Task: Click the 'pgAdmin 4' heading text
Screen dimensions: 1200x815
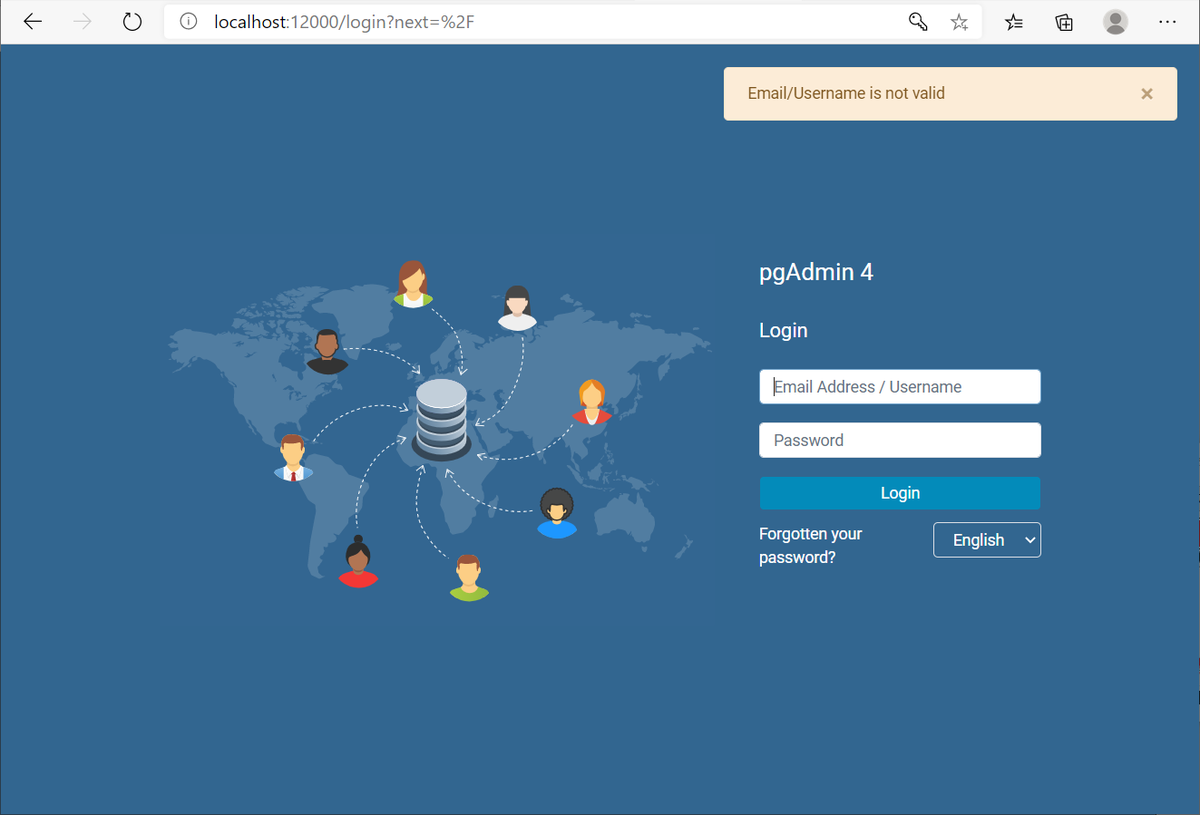Action: coord(816,272)
